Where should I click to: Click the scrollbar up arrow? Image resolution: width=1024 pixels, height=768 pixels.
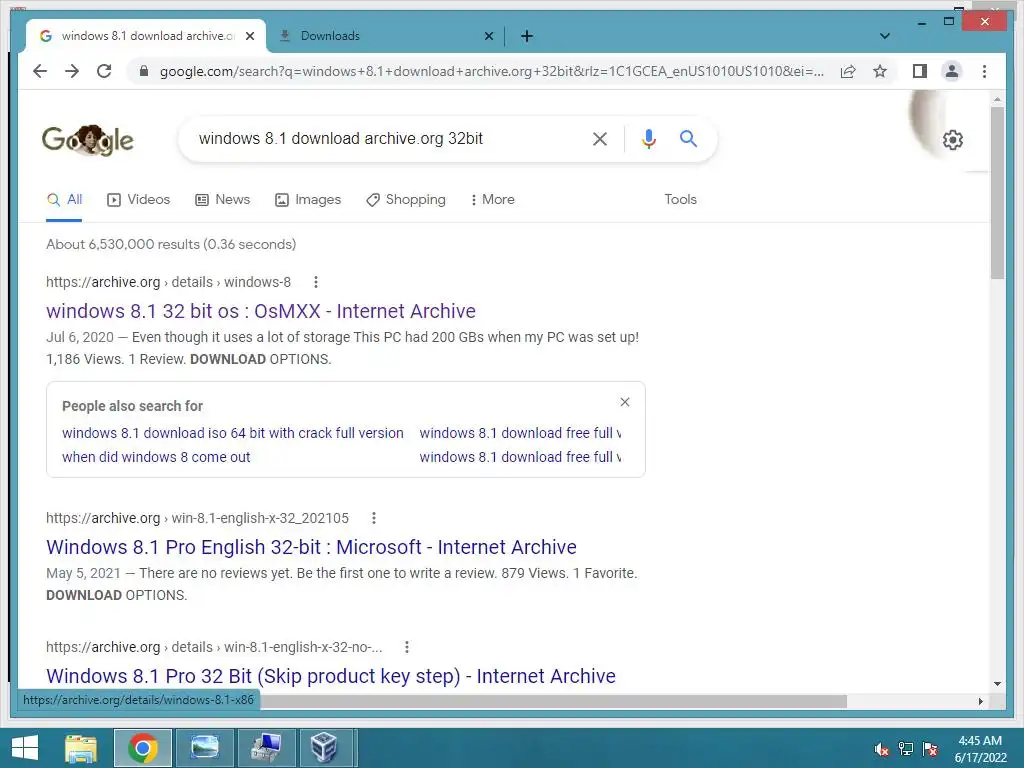[997, 100]
